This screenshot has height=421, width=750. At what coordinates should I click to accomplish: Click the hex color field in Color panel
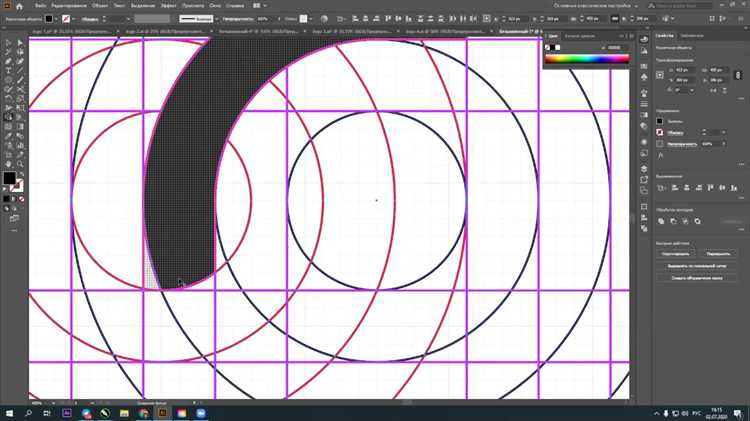[x=615, y=47]
